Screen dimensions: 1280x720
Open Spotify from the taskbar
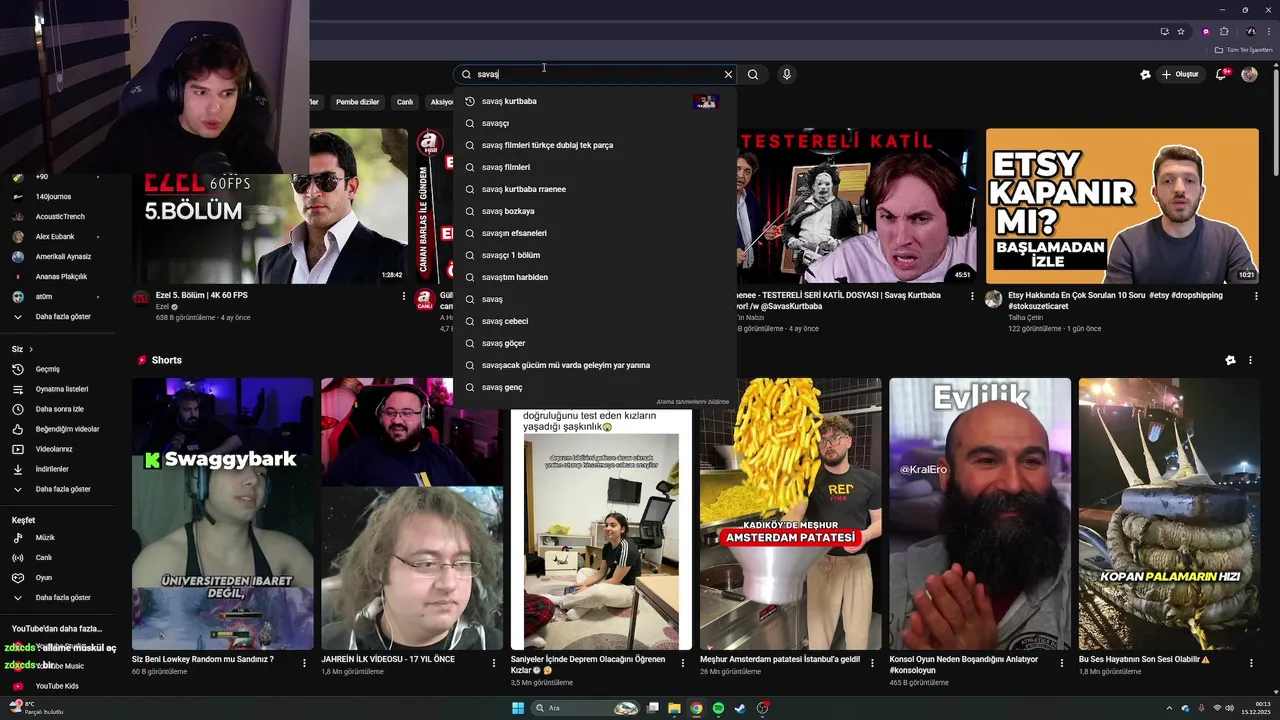coord(718,708)
